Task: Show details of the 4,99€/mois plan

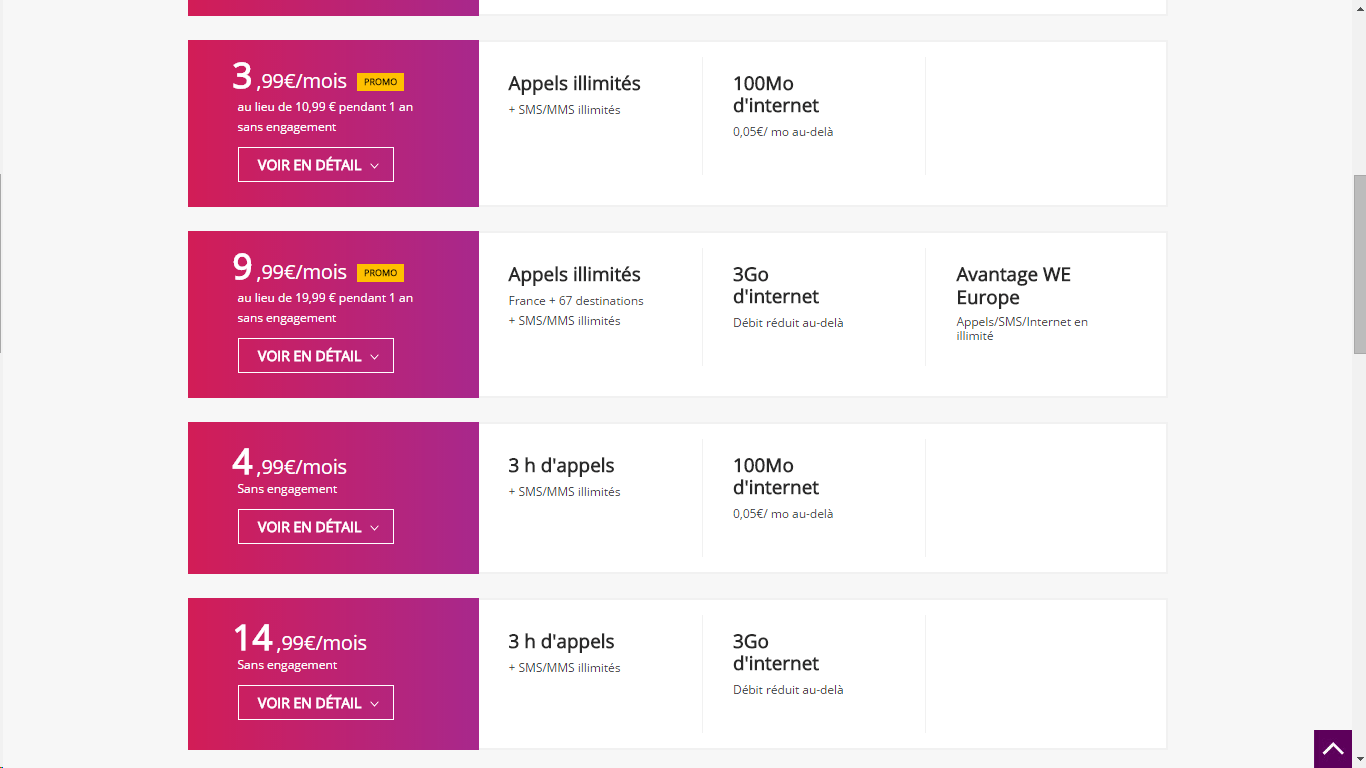Action: 315,527
